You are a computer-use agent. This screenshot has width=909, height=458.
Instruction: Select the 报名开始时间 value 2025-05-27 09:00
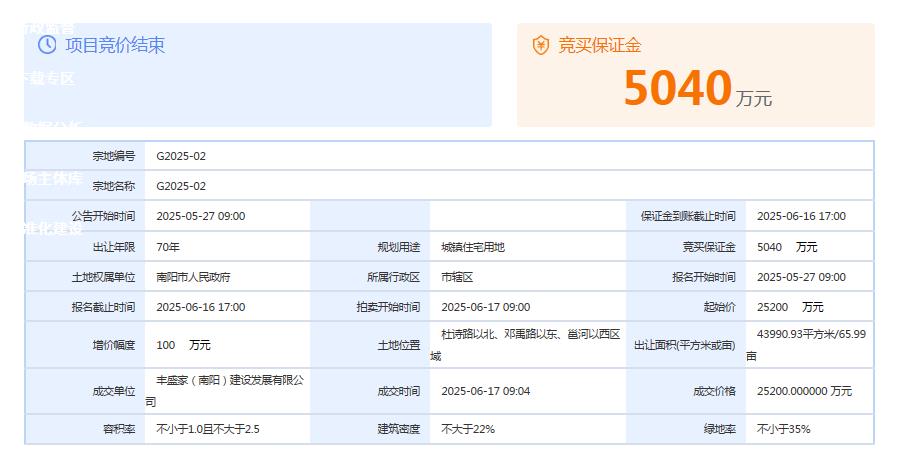tap(801, 277)
